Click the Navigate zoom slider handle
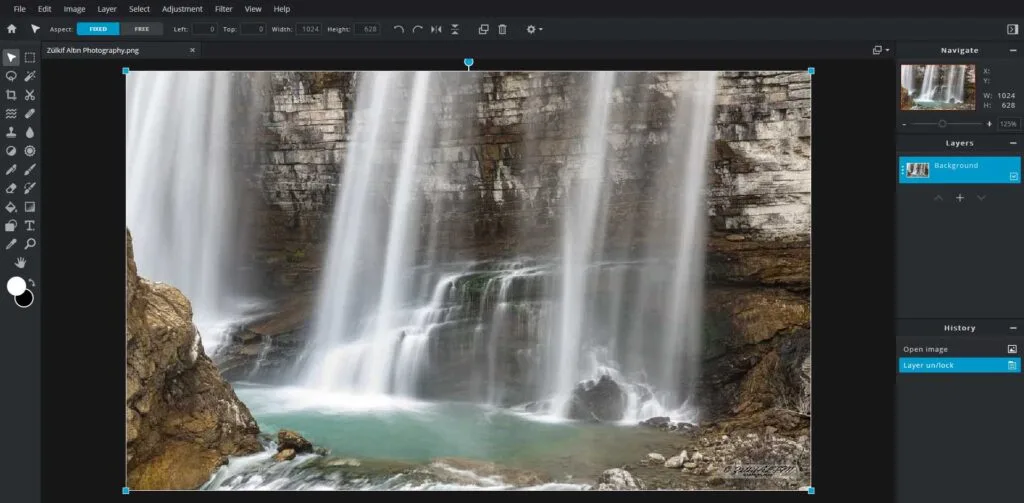This screenshot has width=1024, height=503. click(942, 123)
